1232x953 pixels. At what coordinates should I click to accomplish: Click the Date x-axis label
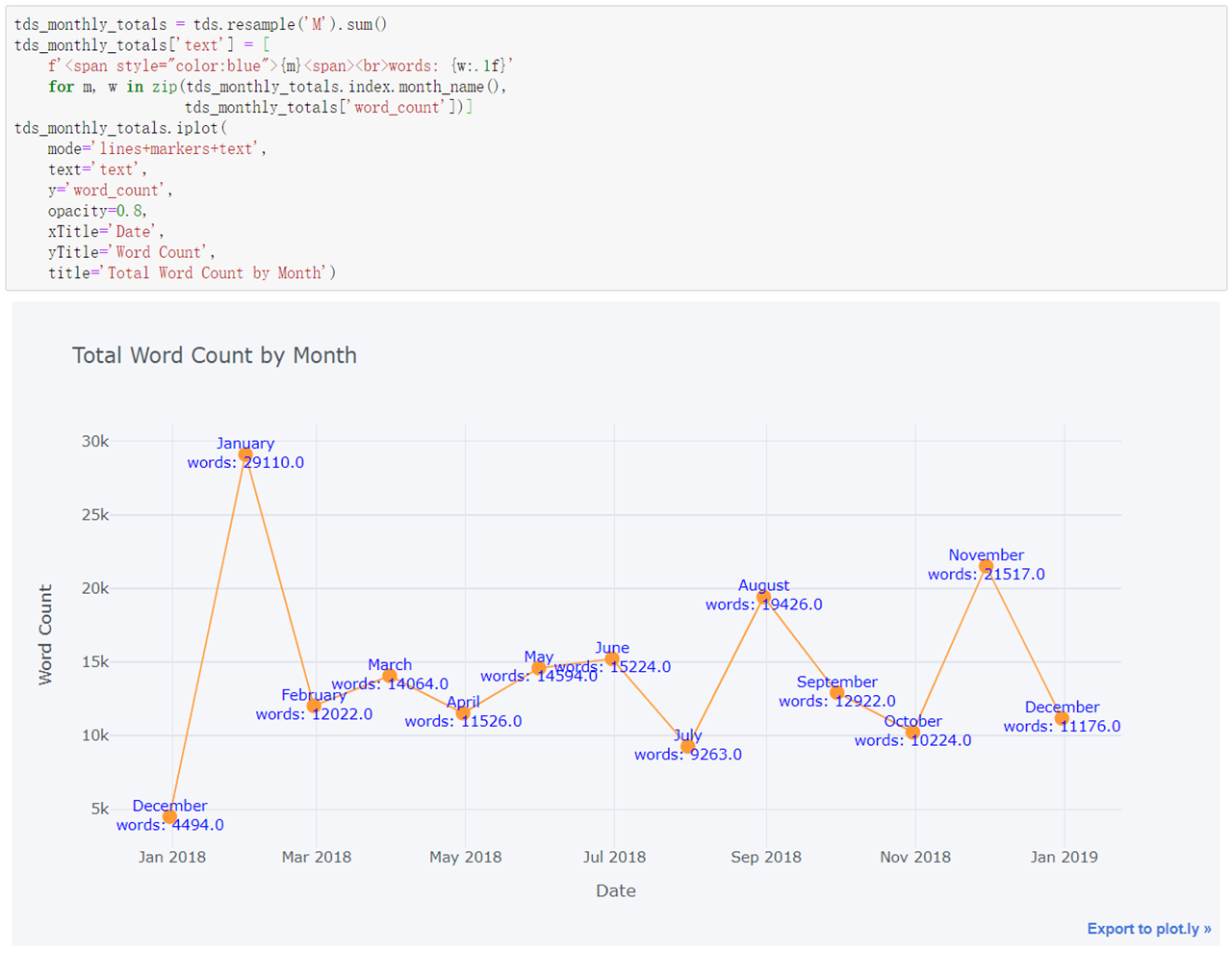(x=615, y=890)
